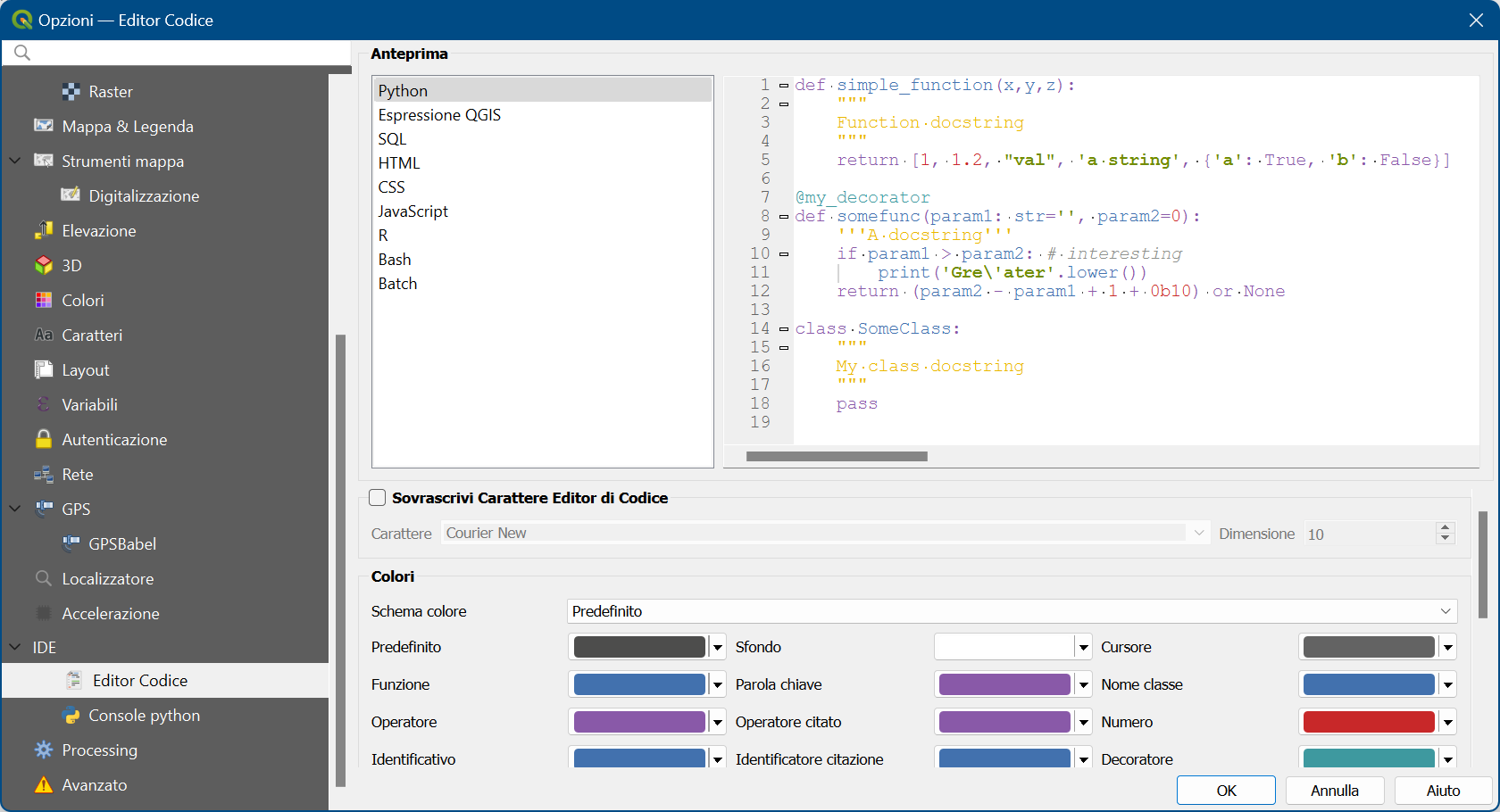
Task: Click the Rete network icon
Action: pos(44,474)
